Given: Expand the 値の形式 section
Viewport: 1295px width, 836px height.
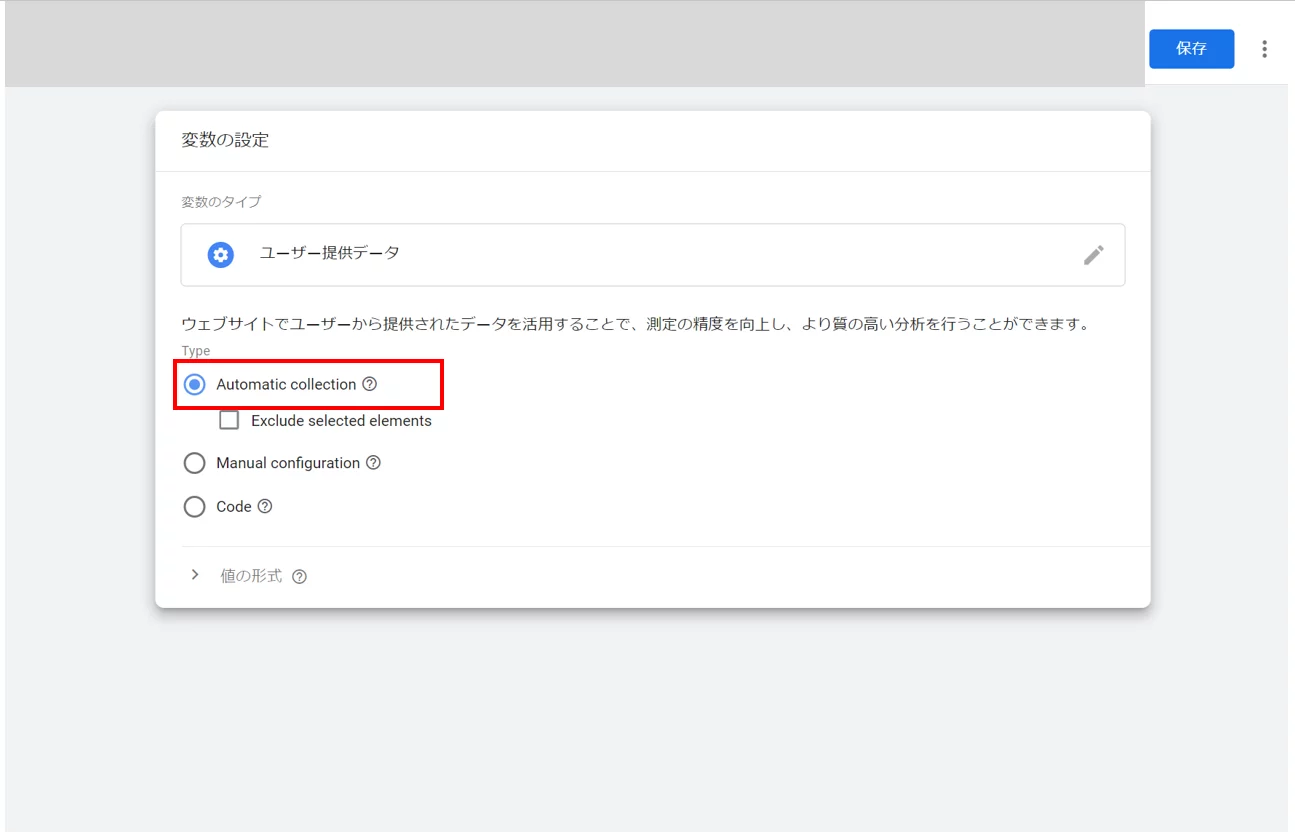Looking at the screenshot, I should click(x=249, y=576).
